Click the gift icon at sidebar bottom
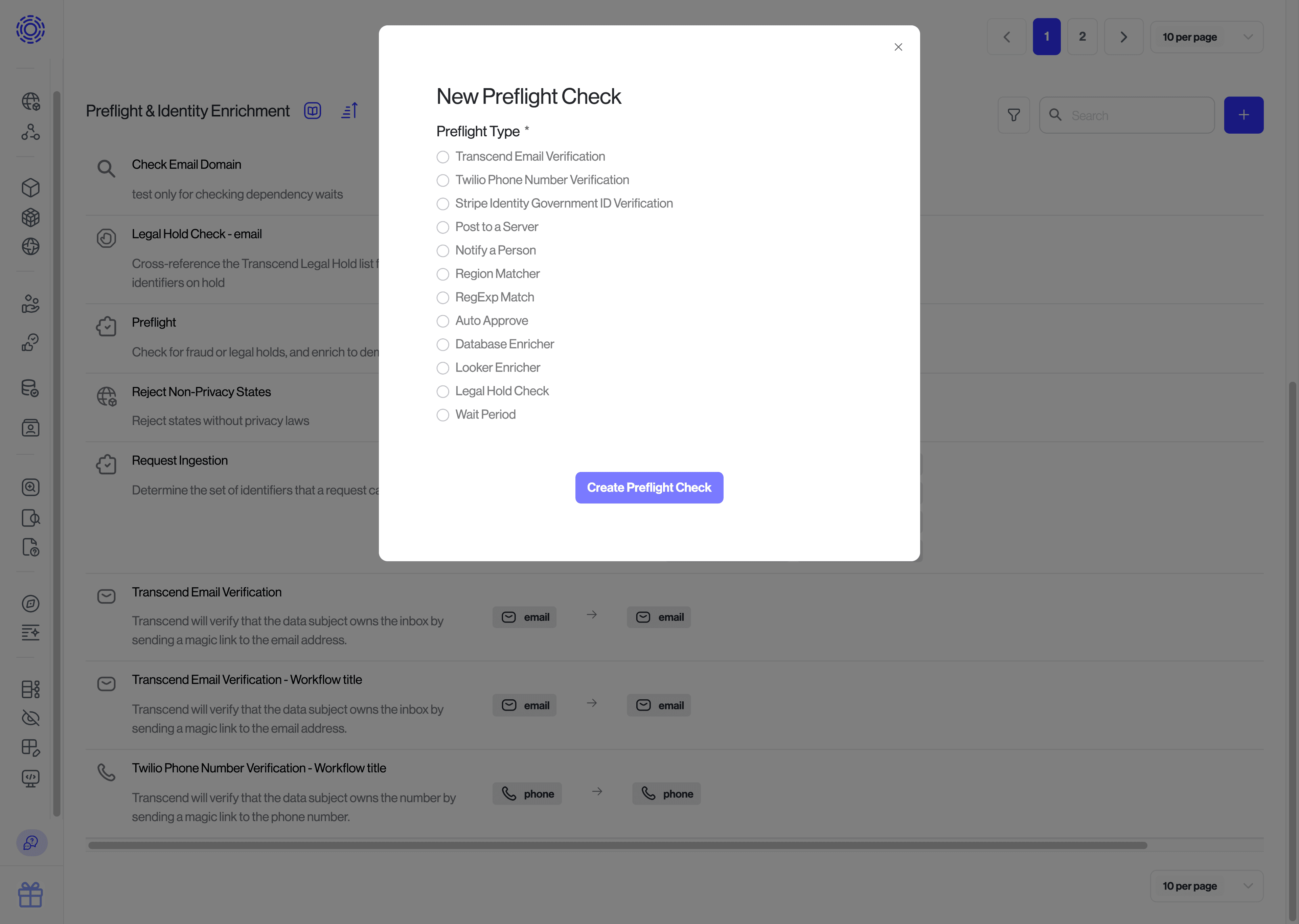The height and width of the screenshot is (924, 1299). coord(31,895)
